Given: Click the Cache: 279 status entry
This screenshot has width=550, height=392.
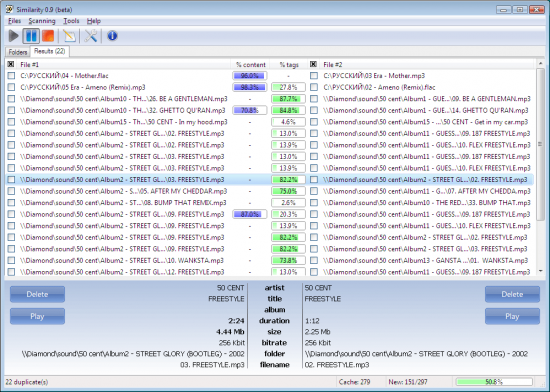Looking at the screenshot, I should pyautogui.click(x=354, y=382).
